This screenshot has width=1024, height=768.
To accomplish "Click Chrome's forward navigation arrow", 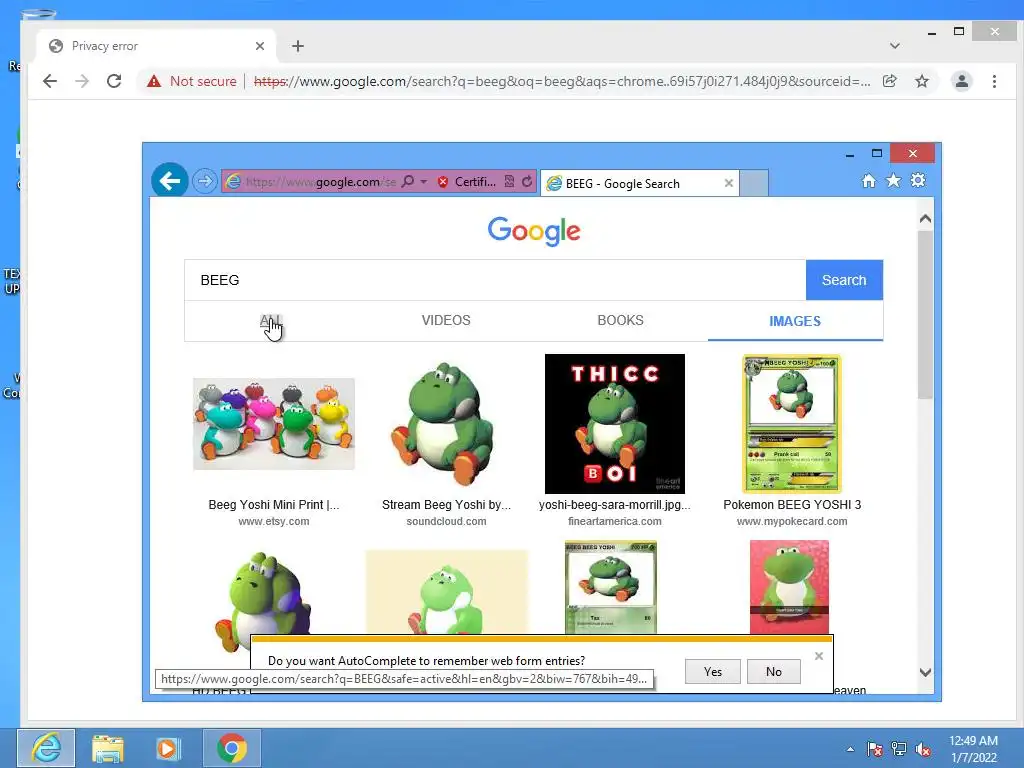I will click(82, 81).
